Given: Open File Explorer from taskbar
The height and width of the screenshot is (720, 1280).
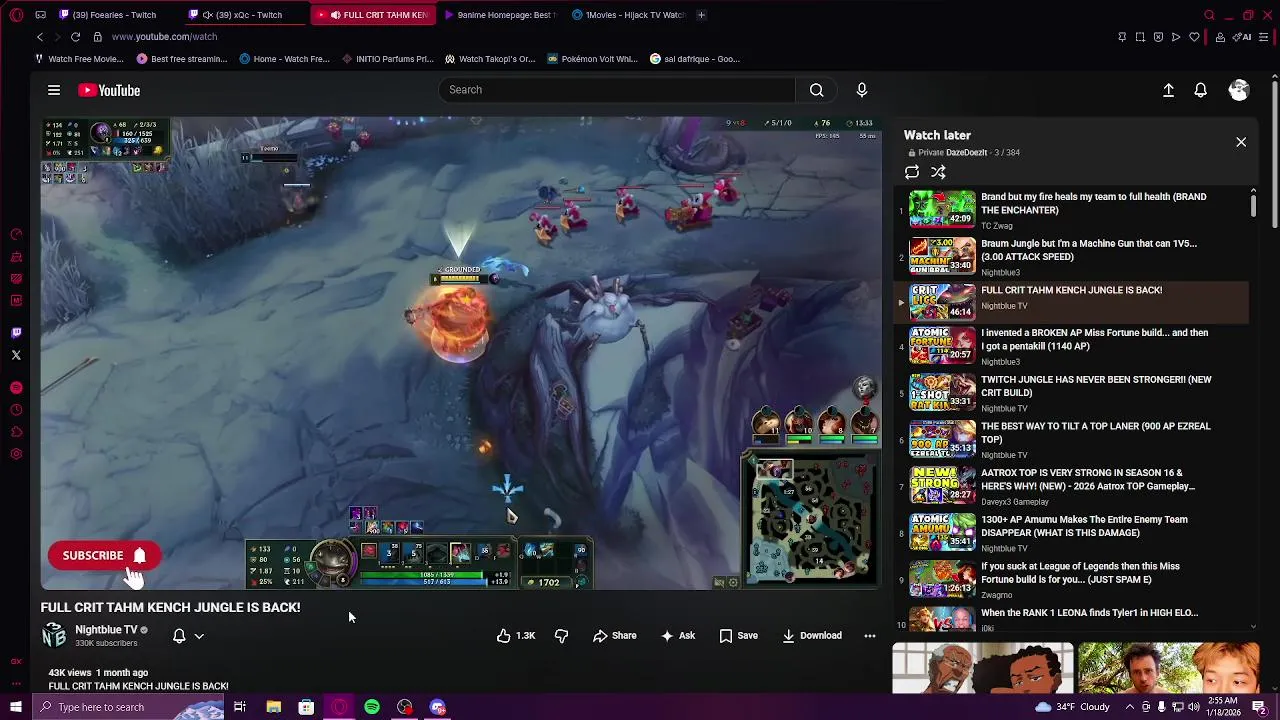Looking at the screenshot, I should pos(273,707).
